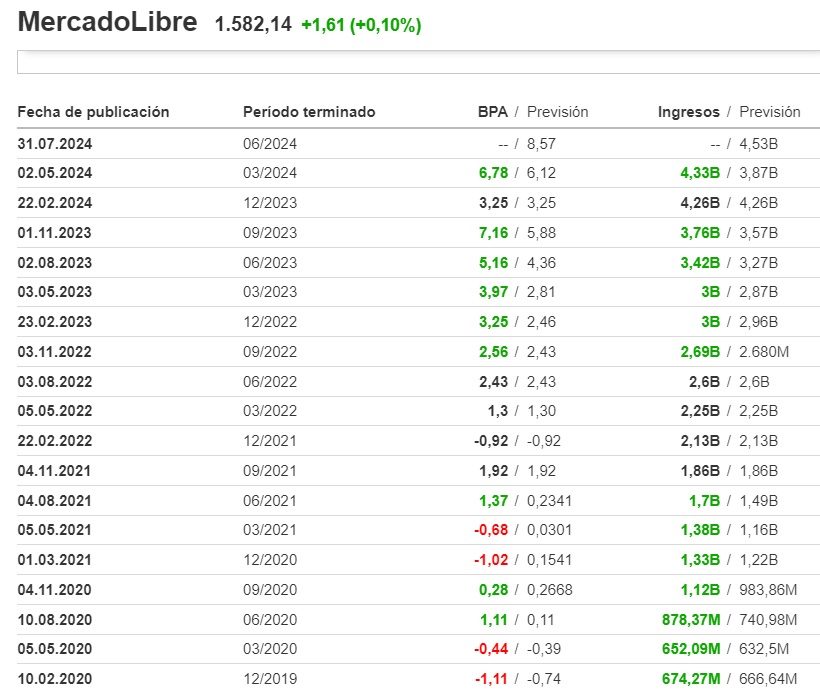Select the publication date 04.11.2021

pos(54,471)
